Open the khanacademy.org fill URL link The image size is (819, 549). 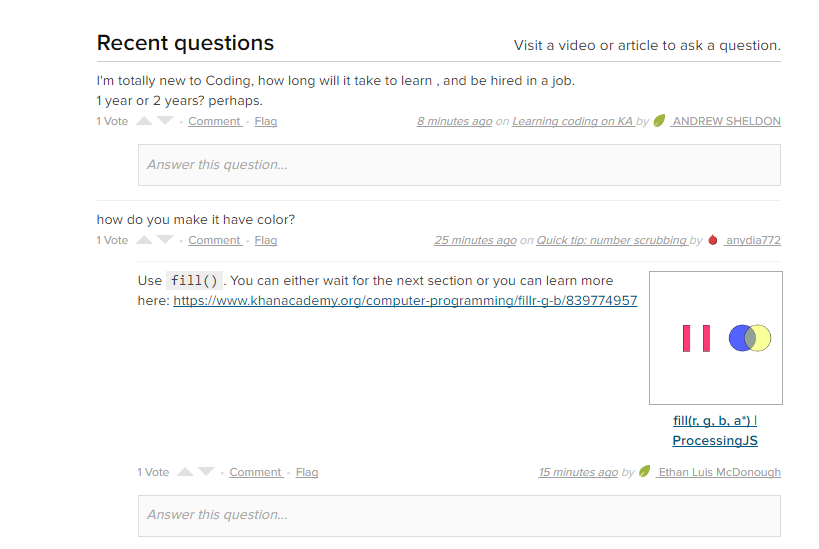pyautogui.click(x=405, y=300)
